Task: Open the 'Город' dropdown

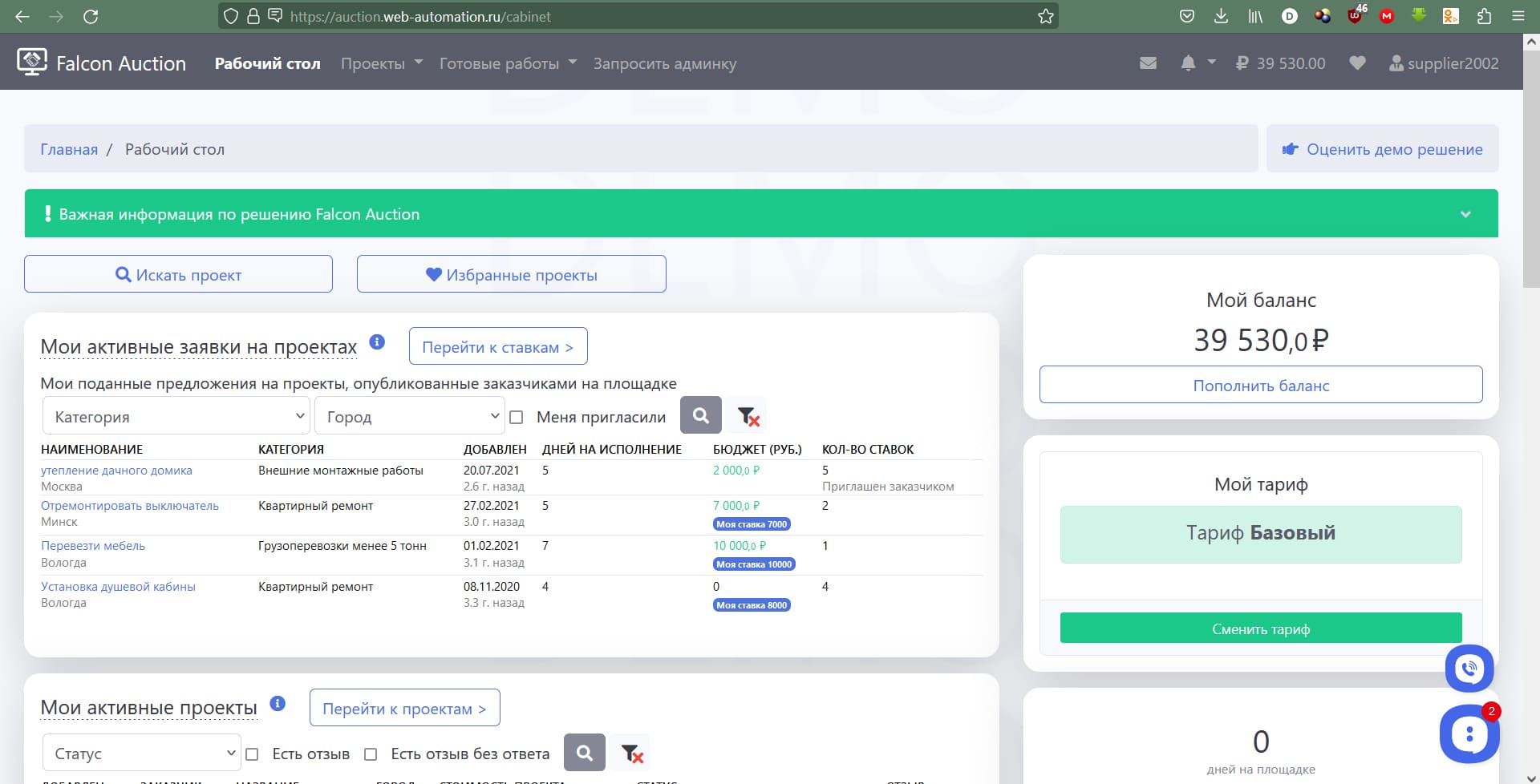Action: point(409,417)
